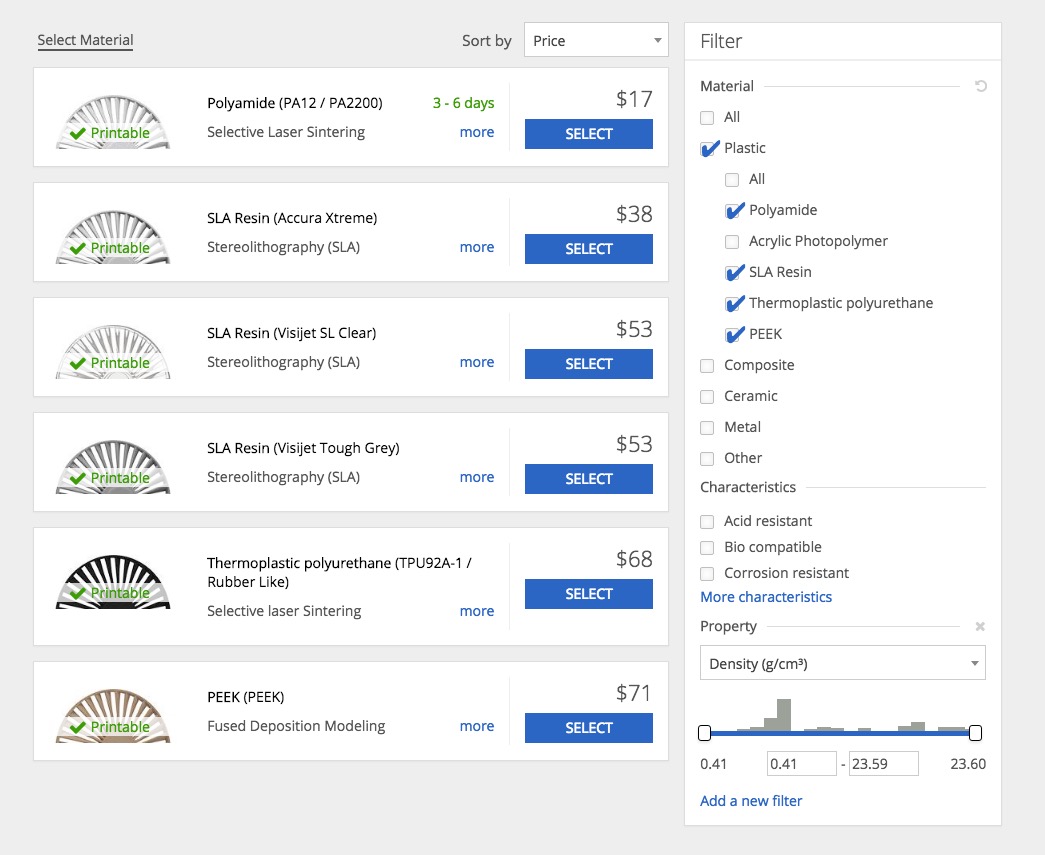Tick the Acid resistant characteristic checkbox
Screen dimensions: 1045x855
click(708, 522)
